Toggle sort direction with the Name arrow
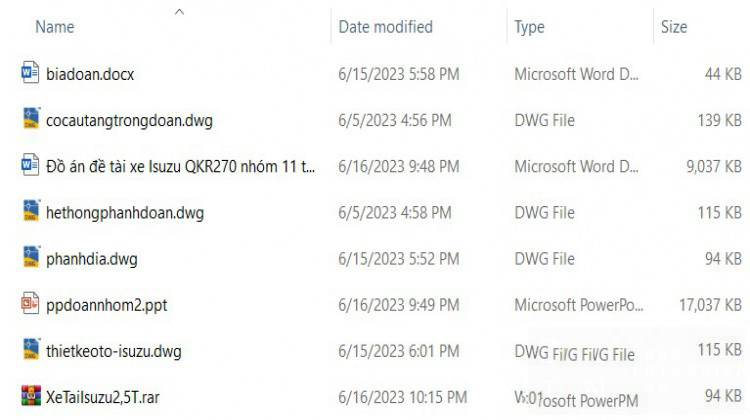 tap(179, 12)
